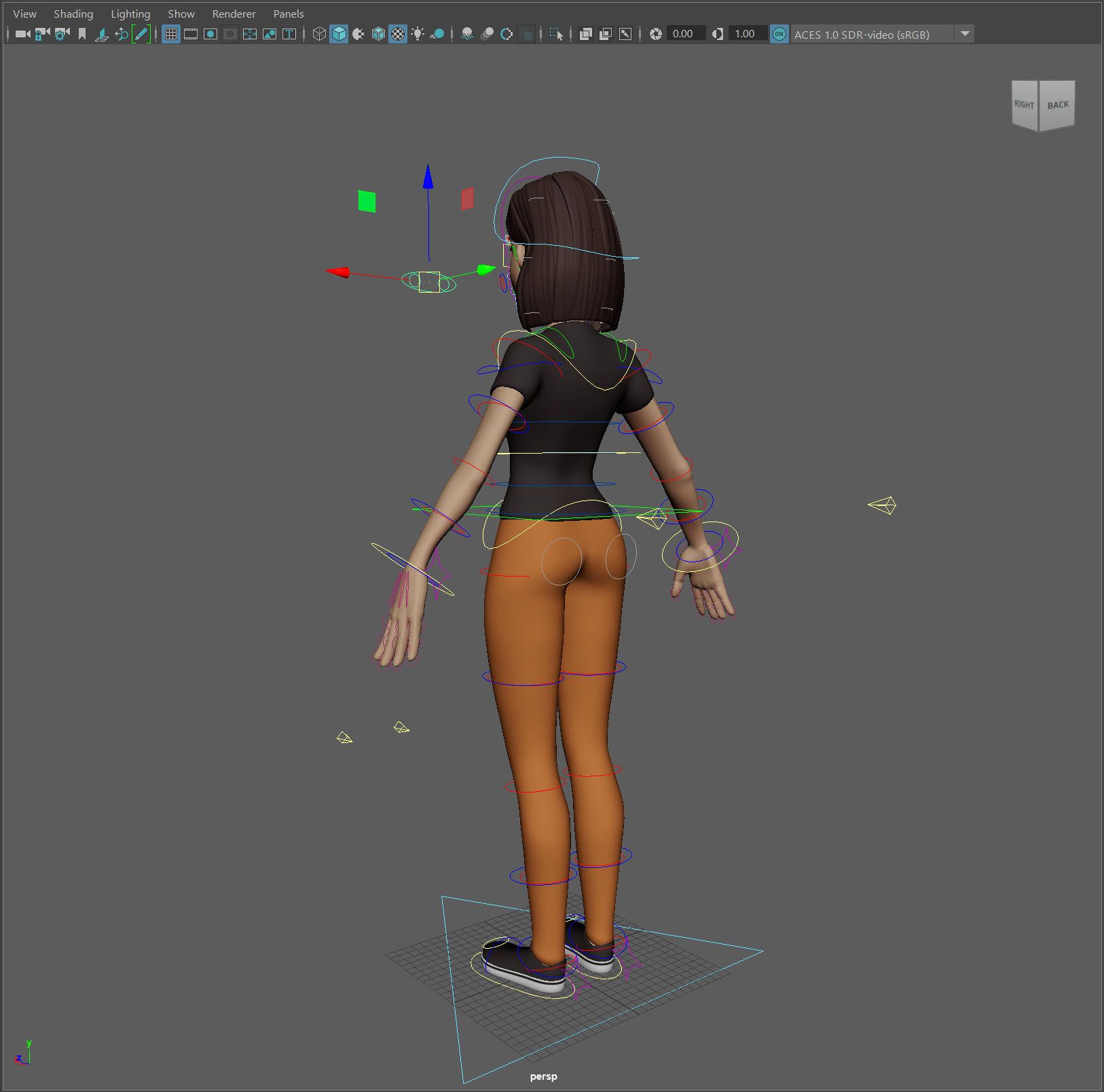Image resolution: width=1104 pixels, height=1092 pixels.
Task: Click the X-Ray Active Components icon
Action: point(606,34)
